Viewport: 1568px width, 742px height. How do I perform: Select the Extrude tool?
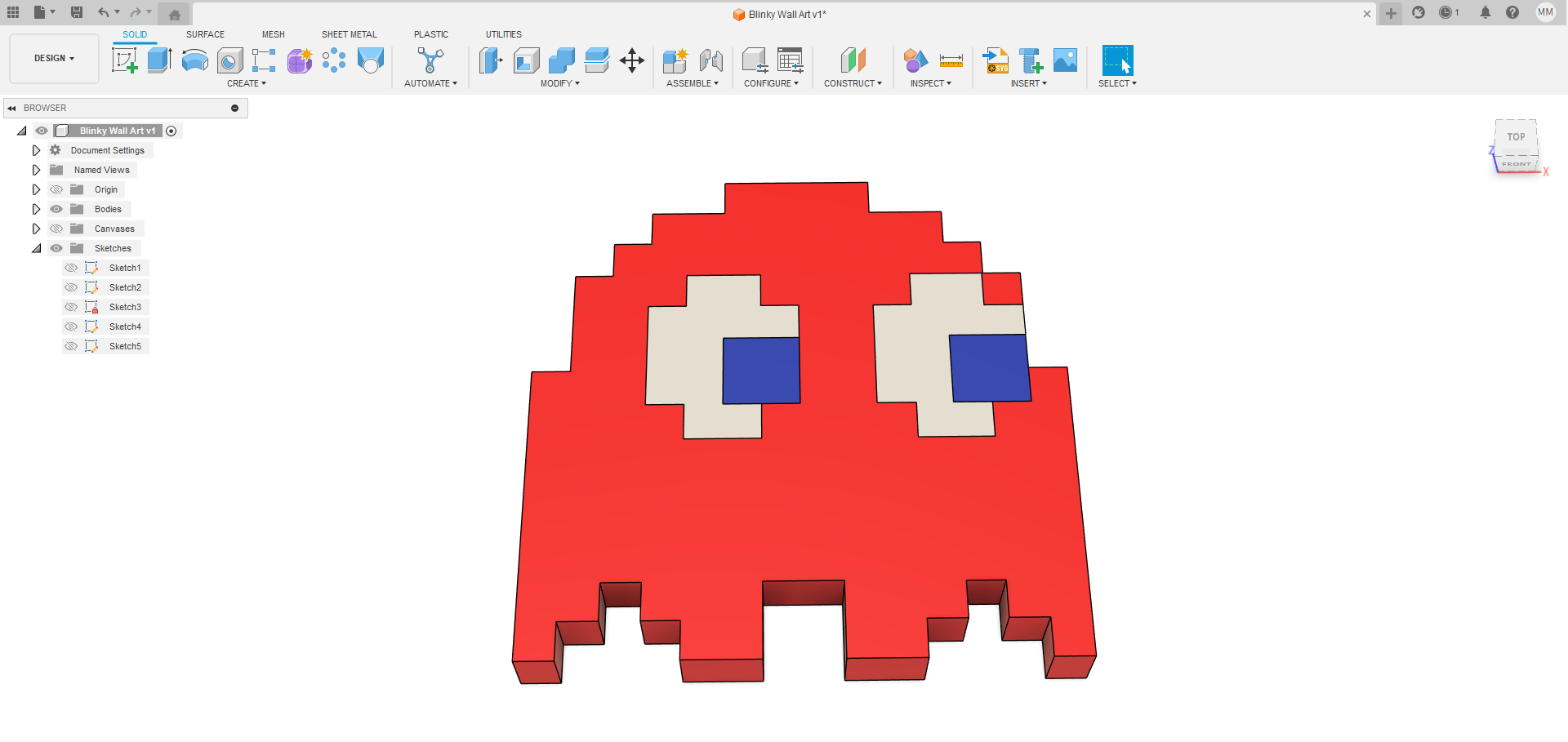[x=159, y=60]
